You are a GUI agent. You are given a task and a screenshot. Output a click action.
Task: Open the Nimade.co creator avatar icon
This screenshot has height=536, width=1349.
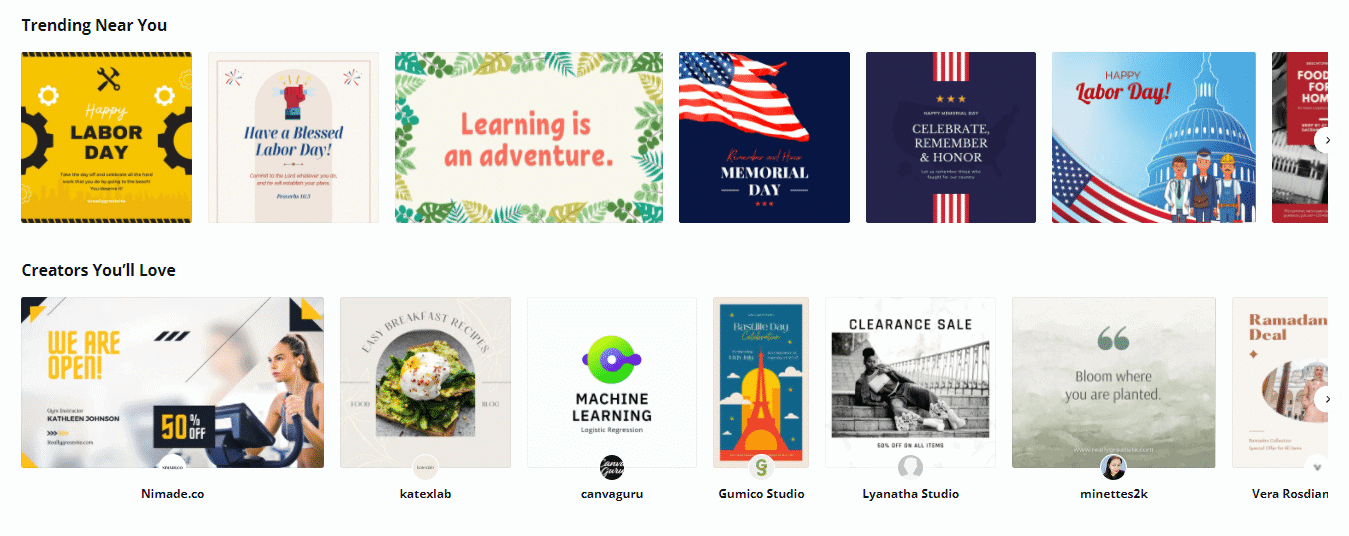pos(173,467)
